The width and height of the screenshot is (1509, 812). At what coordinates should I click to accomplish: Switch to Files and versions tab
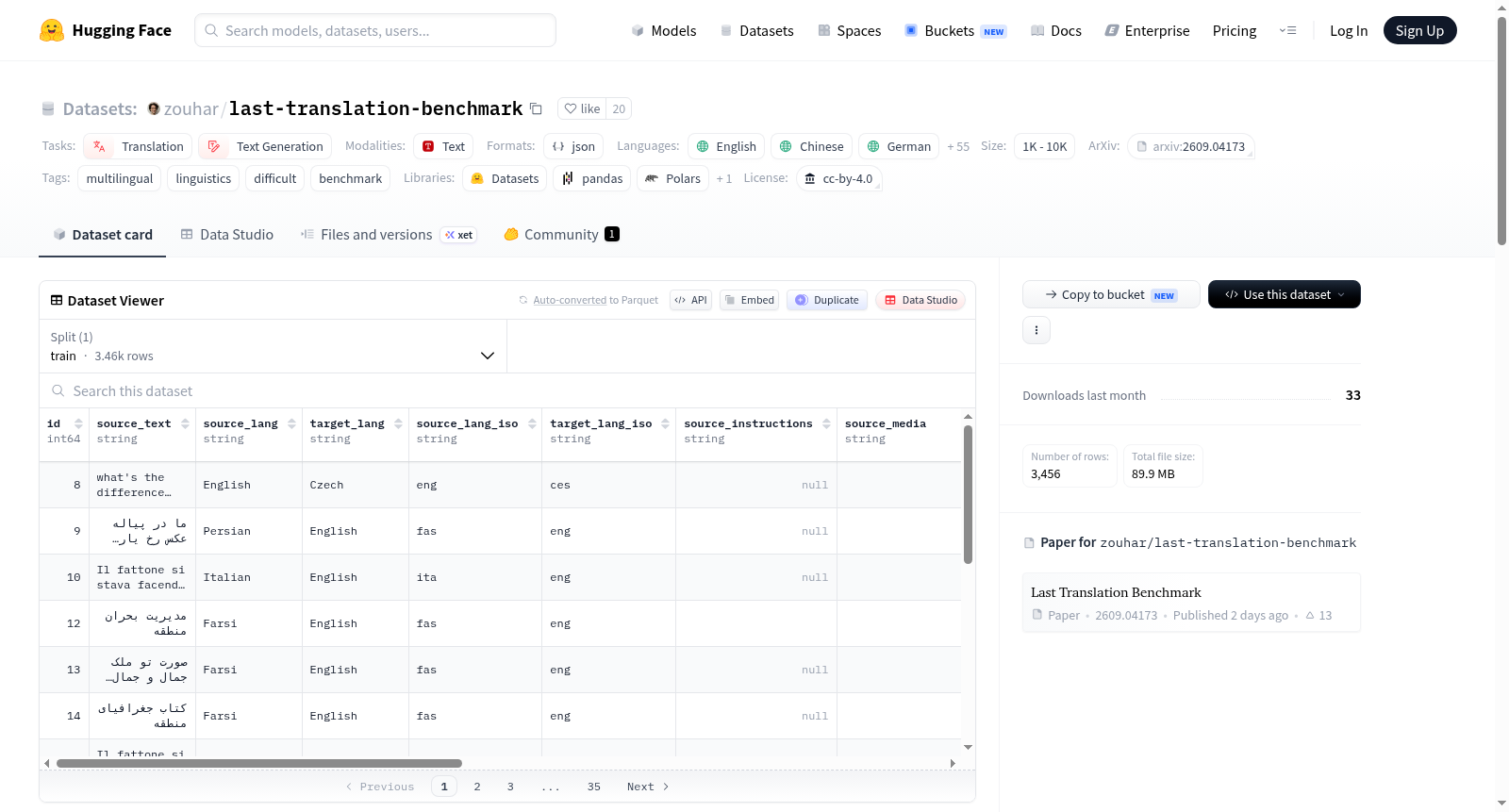pyautogui.click(x=389, y=235)
